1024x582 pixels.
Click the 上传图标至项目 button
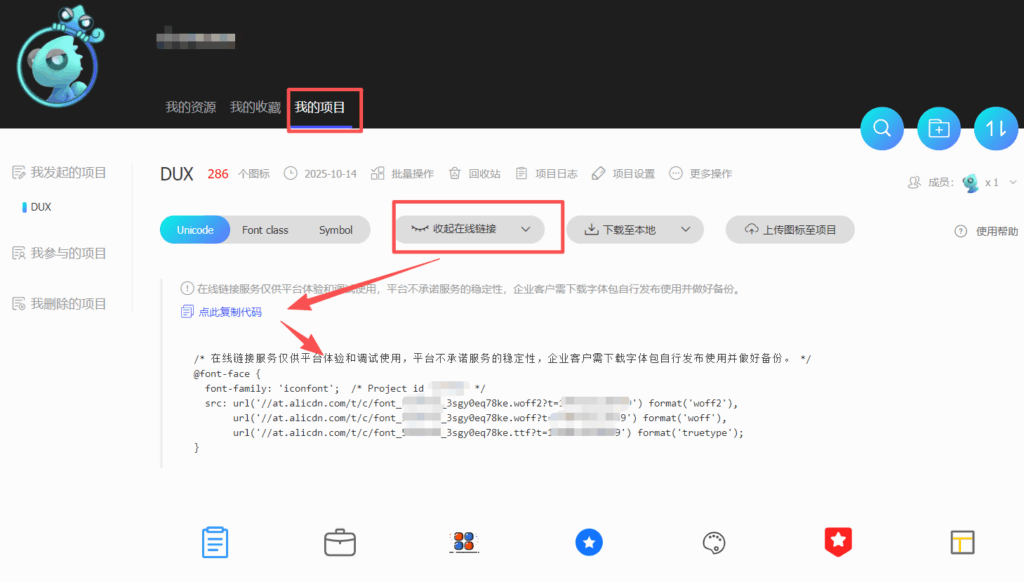[790, 229]
